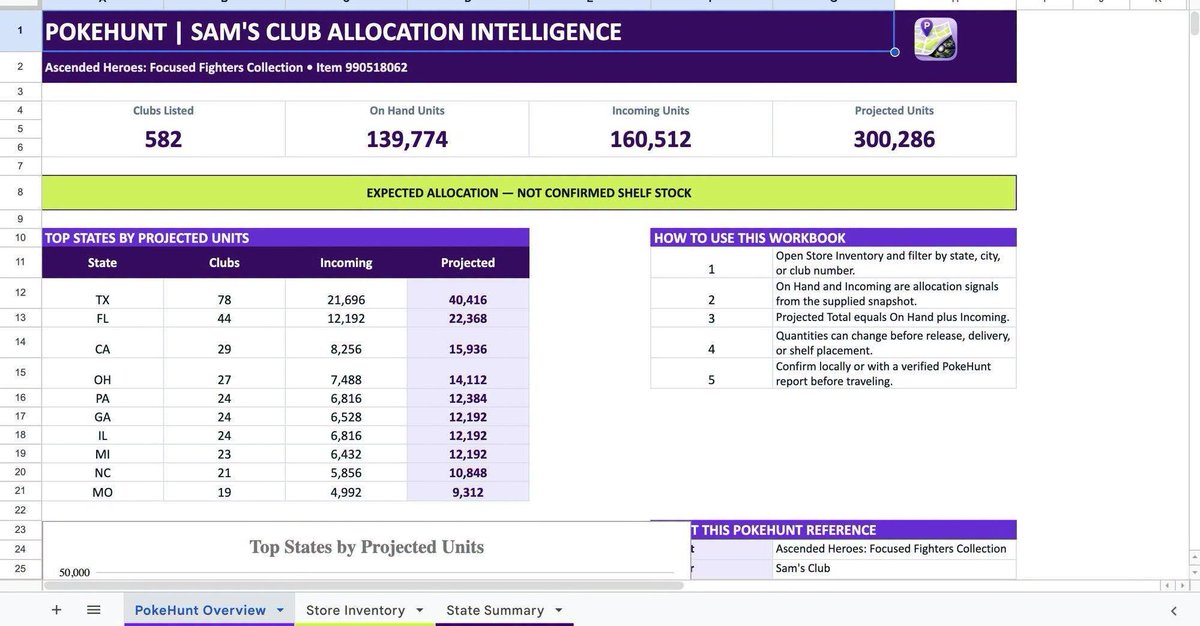Select Projected Total equals instruction cell
This screenshot has width=1200, height=626.
[894, 318]
